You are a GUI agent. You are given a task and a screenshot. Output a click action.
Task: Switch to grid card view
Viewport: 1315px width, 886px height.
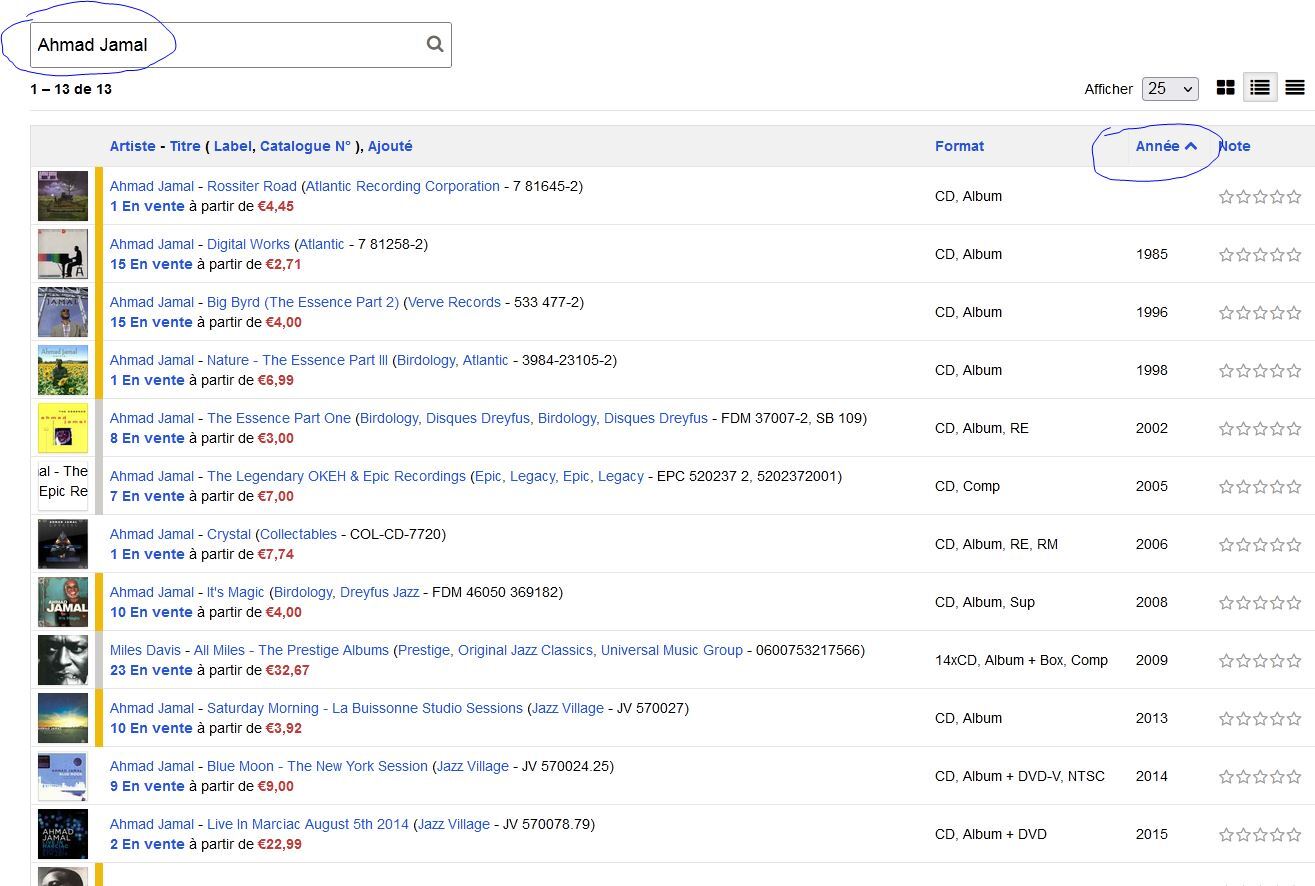1225,88
